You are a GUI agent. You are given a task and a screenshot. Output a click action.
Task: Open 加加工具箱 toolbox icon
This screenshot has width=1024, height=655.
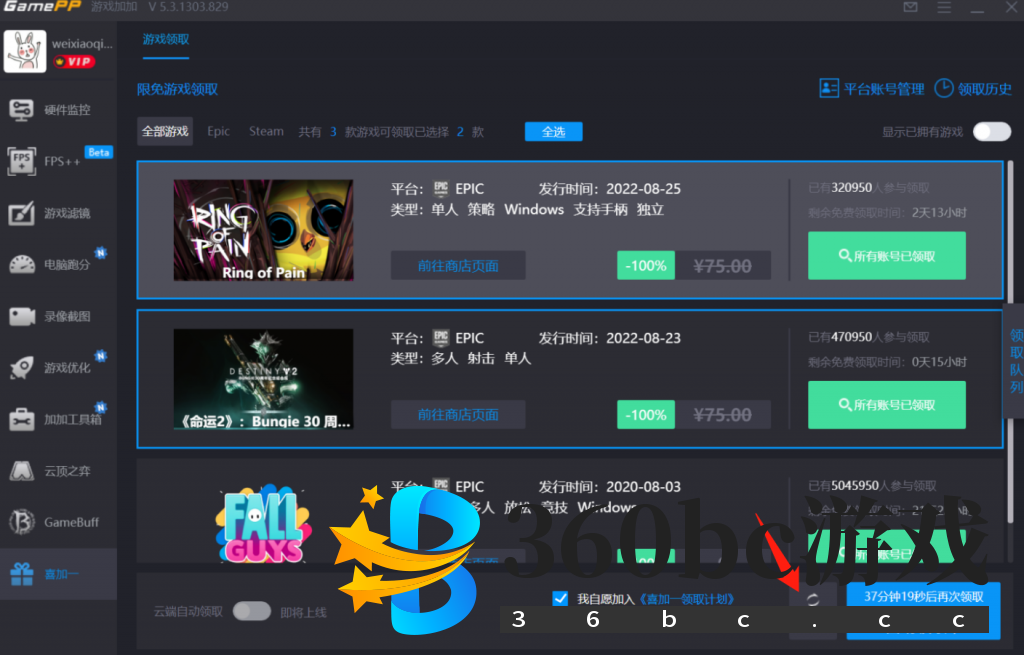click(x=22, y=419)
